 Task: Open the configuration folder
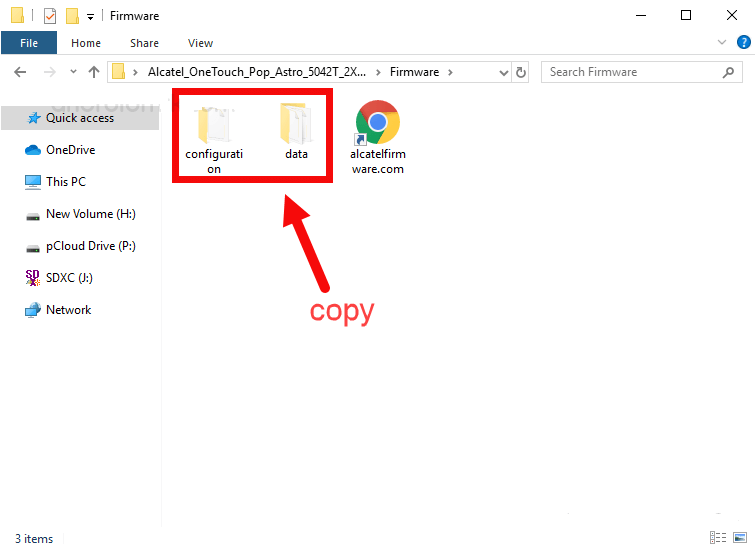(x=214, y=128)
